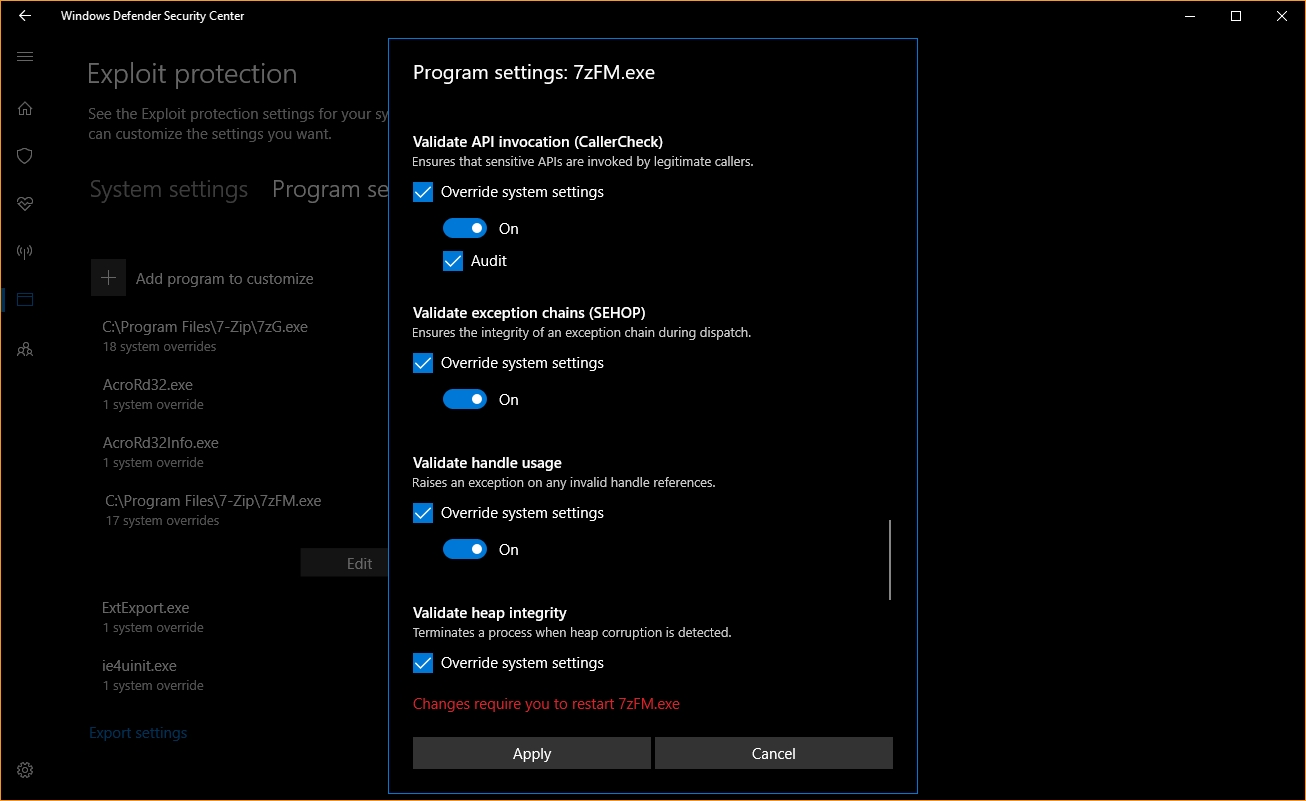
Task: Turn off the CallerCheck On switch
Action: pyautogui.click(x=465, y=229)
